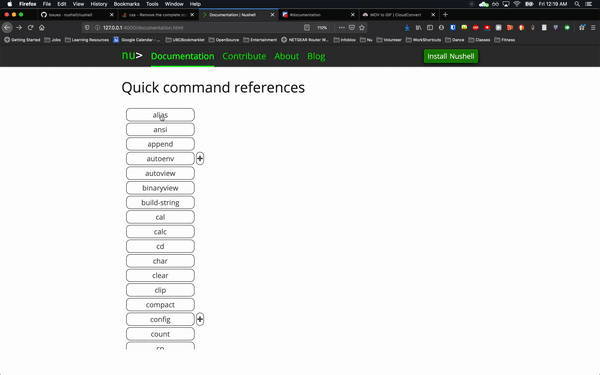This screenshot has width=600, height=375.
Task: Open the Entertainment bookmarks folder
Action: 260,40
